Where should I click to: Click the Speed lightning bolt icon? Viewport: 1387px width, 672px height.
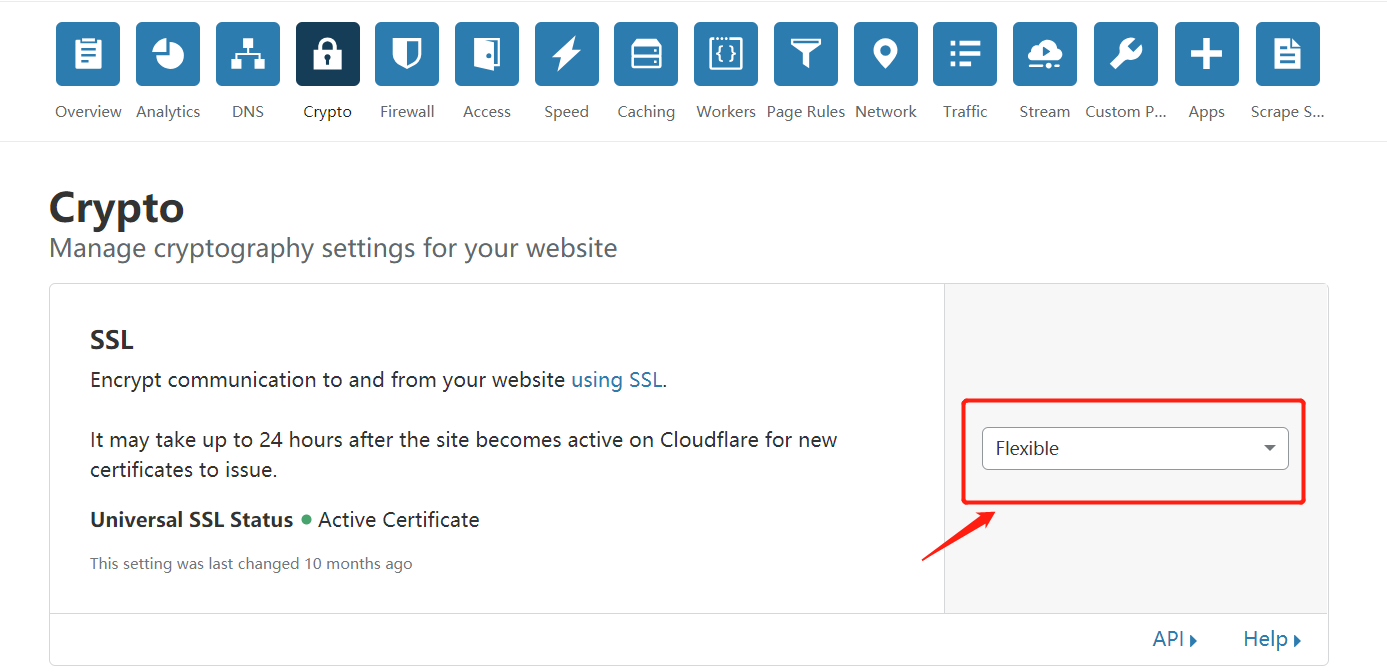point(567,54)
